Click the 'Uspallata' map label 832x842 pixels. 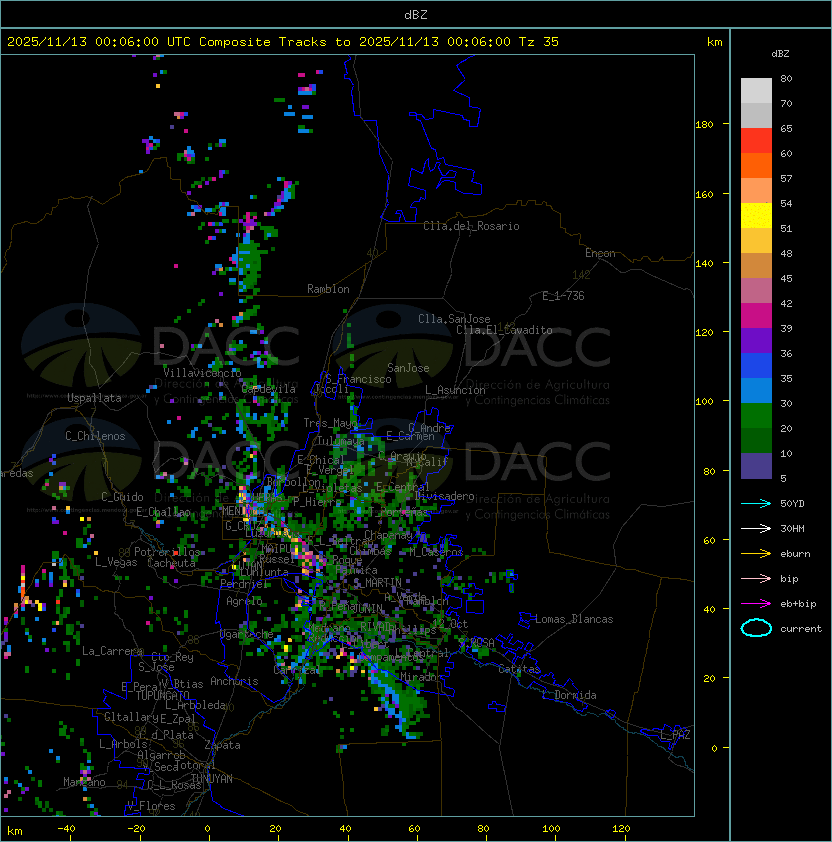point(94,398)
